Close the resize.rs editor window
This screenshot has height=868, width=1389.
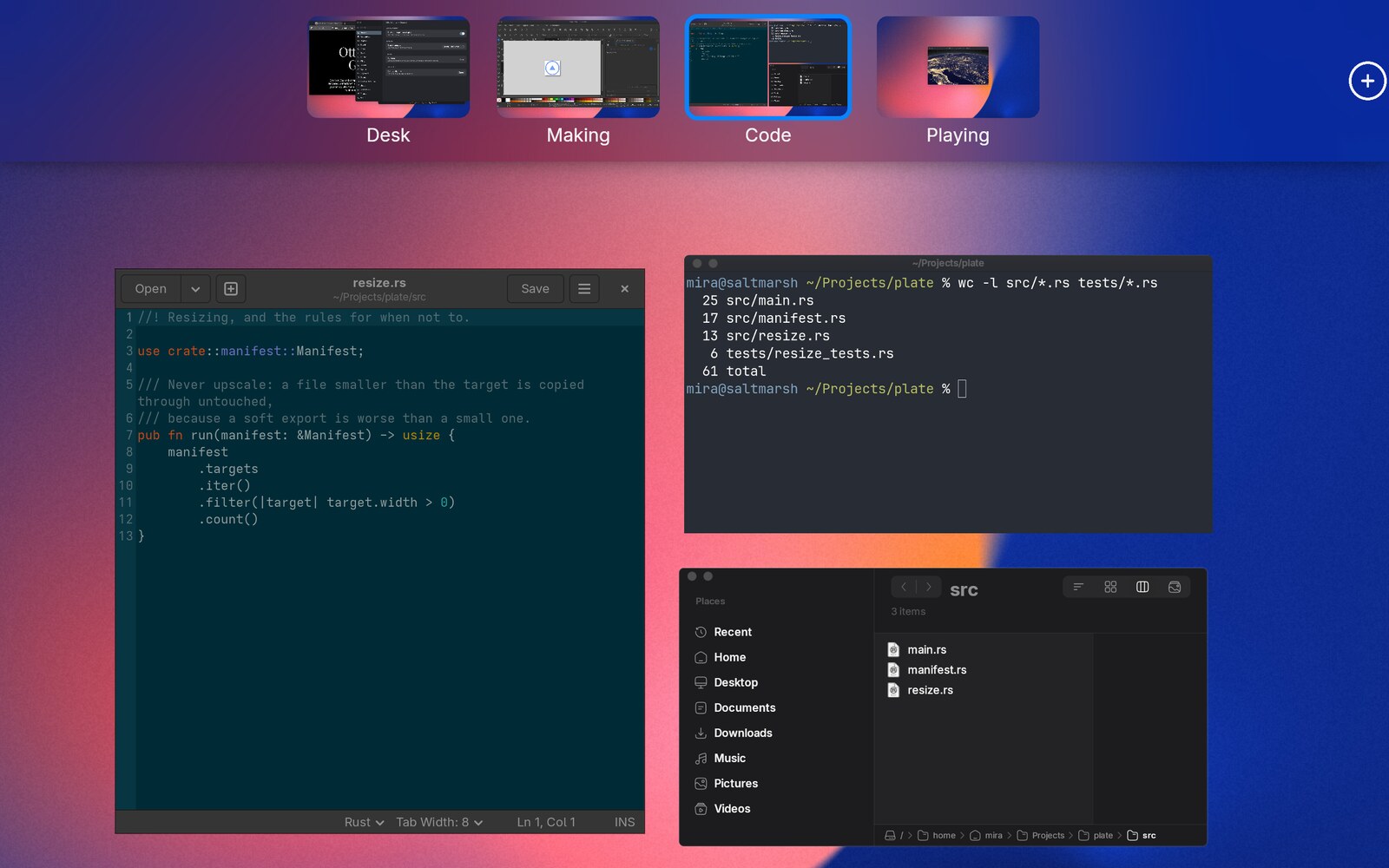tap(624, 289)
